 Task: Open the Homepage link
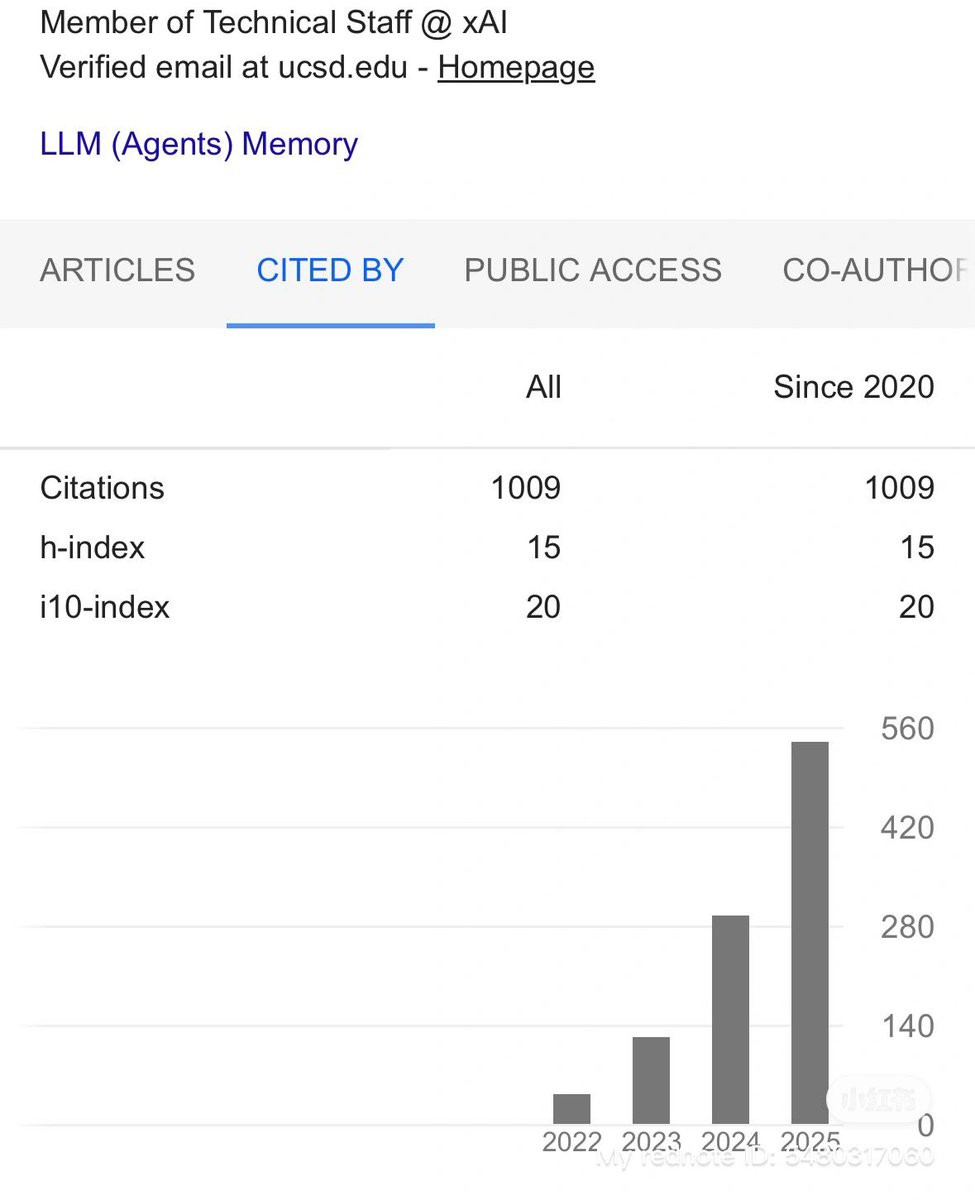click(516, 67)
